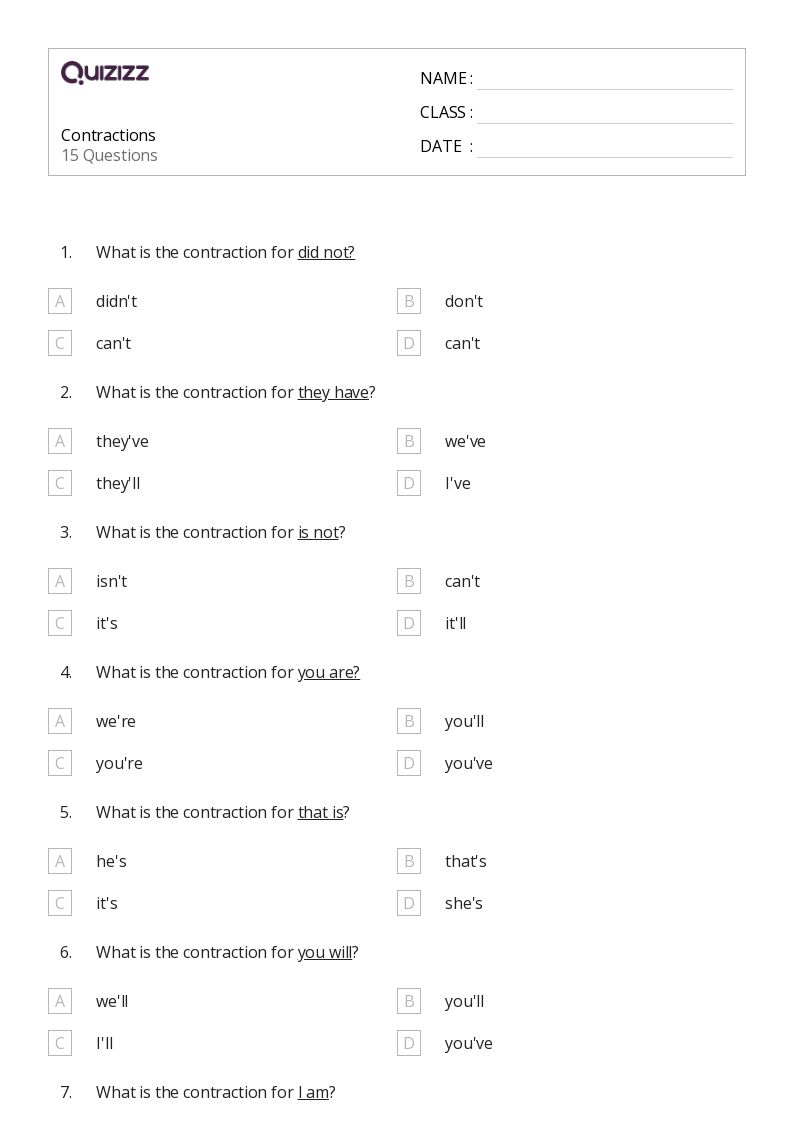Click the underlined phrase did not
This screenshot has width=794, height=1123.
coord(326,252)
